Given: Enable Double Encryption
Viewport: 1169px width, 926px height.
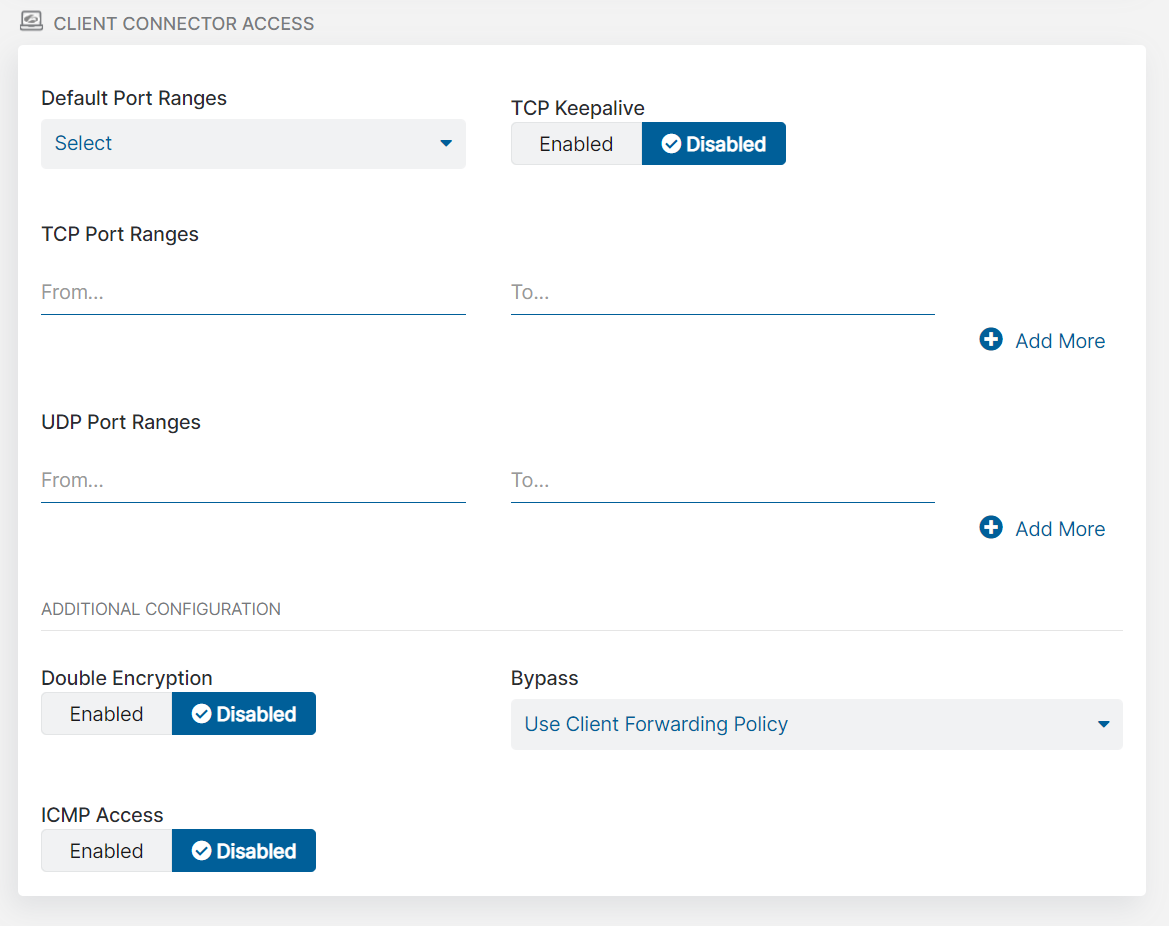Looking at the screenshot, I should click(107, 714).
